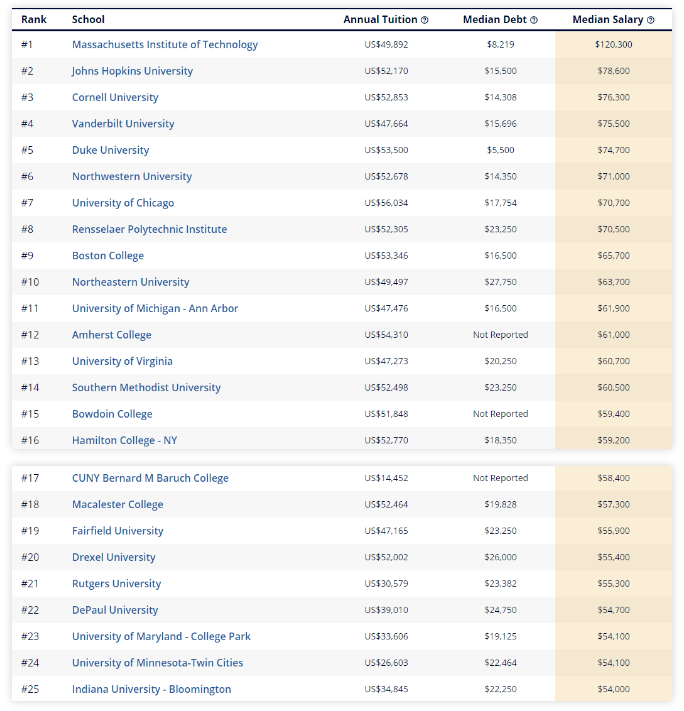Click the Median Debt column header
Viewport: 684px width, 711px height.
pos(494,19)
